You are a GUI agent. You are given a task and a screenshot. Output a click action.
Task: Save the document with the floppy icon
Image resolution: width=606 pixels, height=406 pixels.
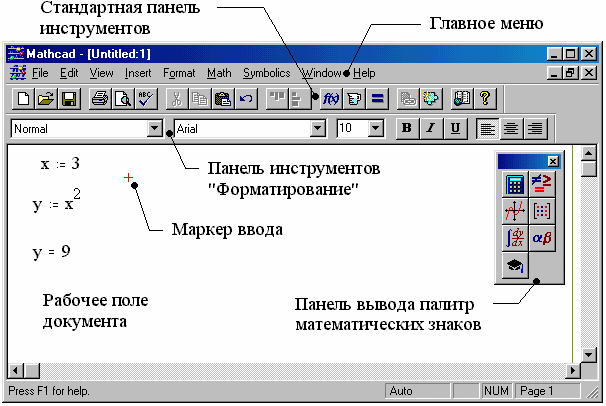point(69,99)
